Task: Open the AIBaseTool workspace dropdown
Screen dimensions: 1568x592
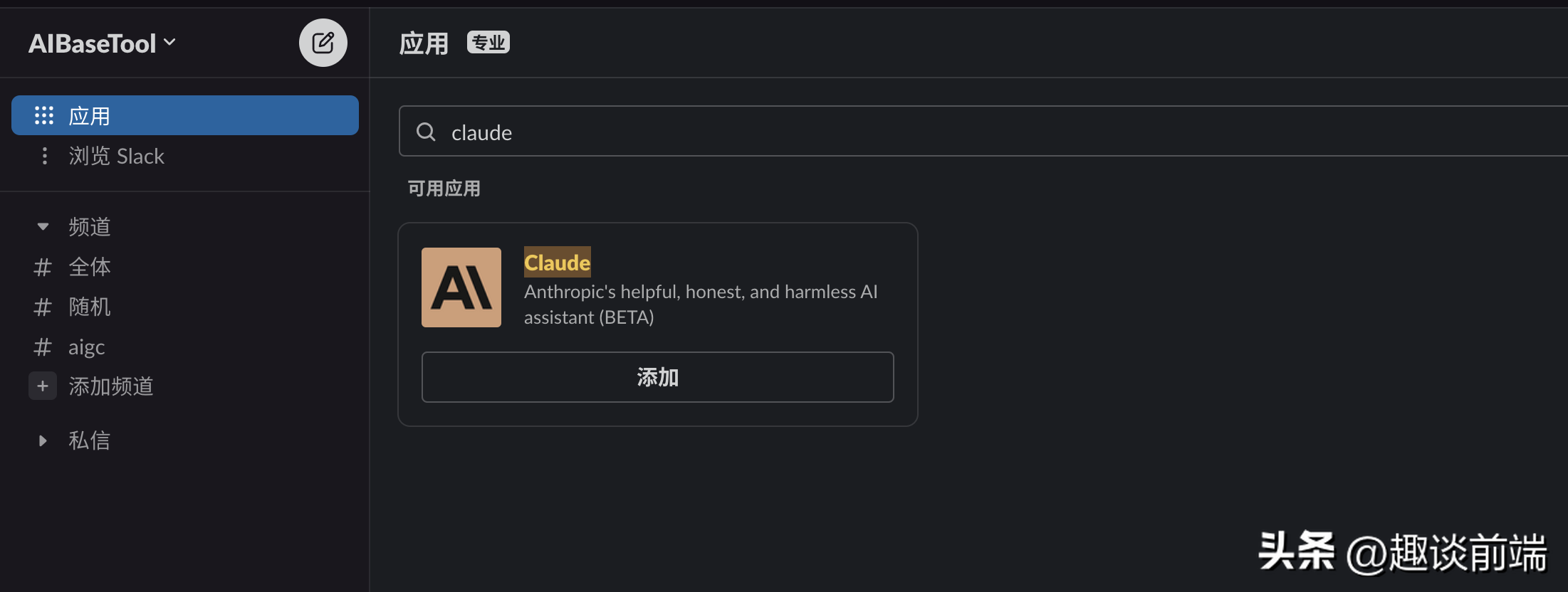Action: [x=102, y=43]
